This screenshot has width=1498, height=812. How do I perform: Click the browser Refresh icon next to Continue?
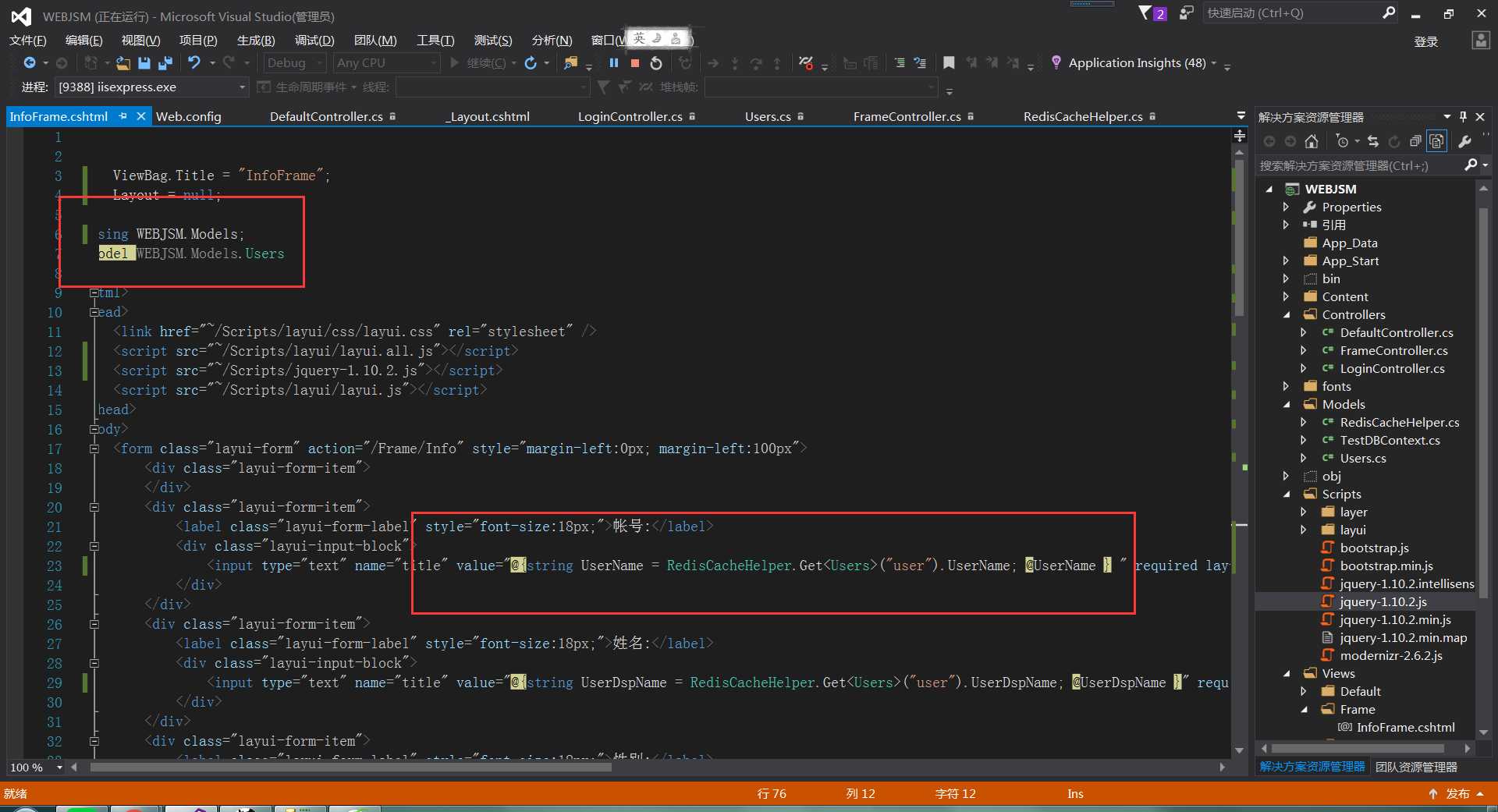tap(531, 63)
